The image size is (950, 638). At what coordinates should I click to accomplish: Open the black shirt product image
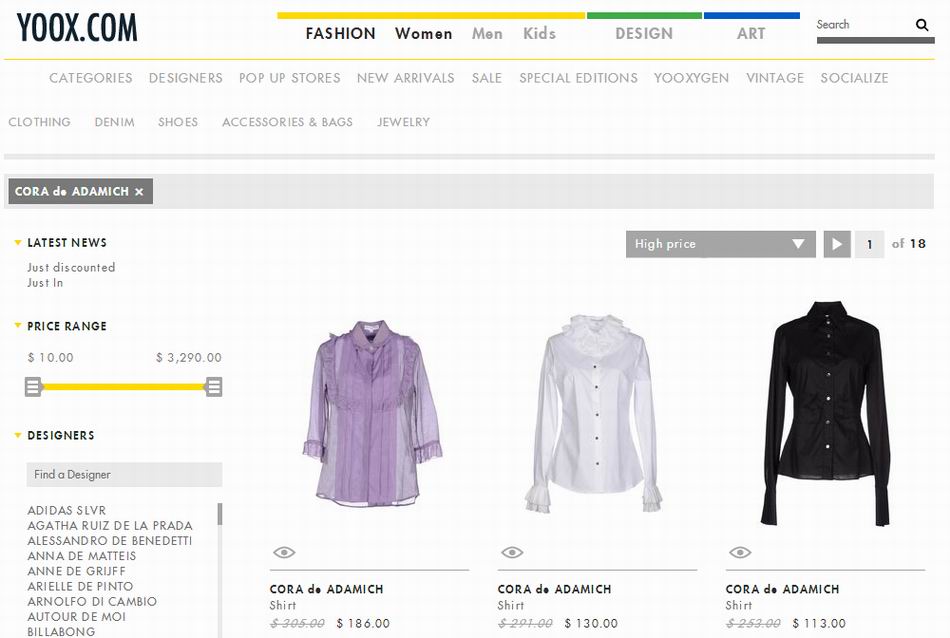click(825, 413)
